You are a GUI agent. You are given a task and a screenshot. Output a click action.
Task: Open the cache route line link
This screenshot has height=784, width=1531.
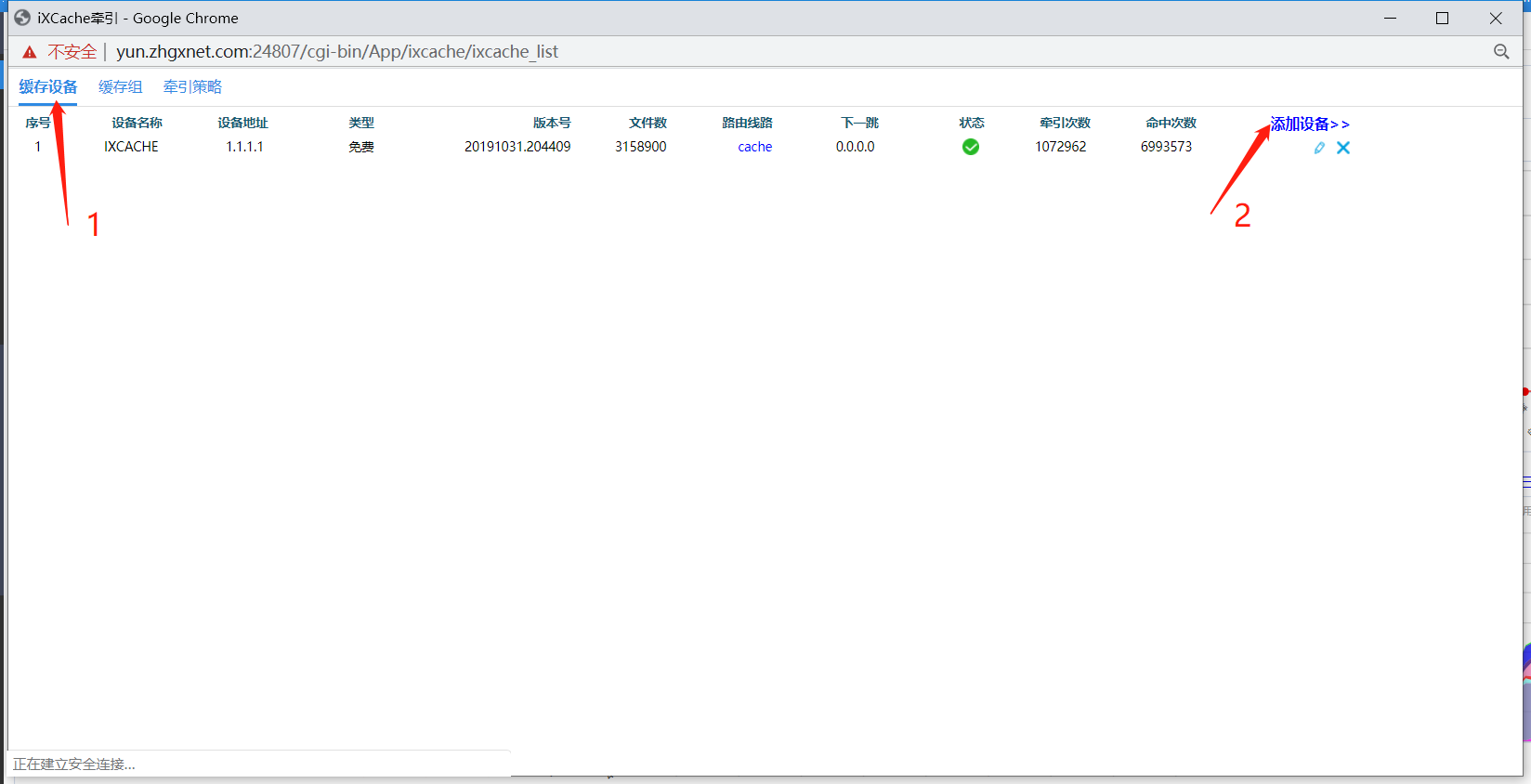(754, 147)
